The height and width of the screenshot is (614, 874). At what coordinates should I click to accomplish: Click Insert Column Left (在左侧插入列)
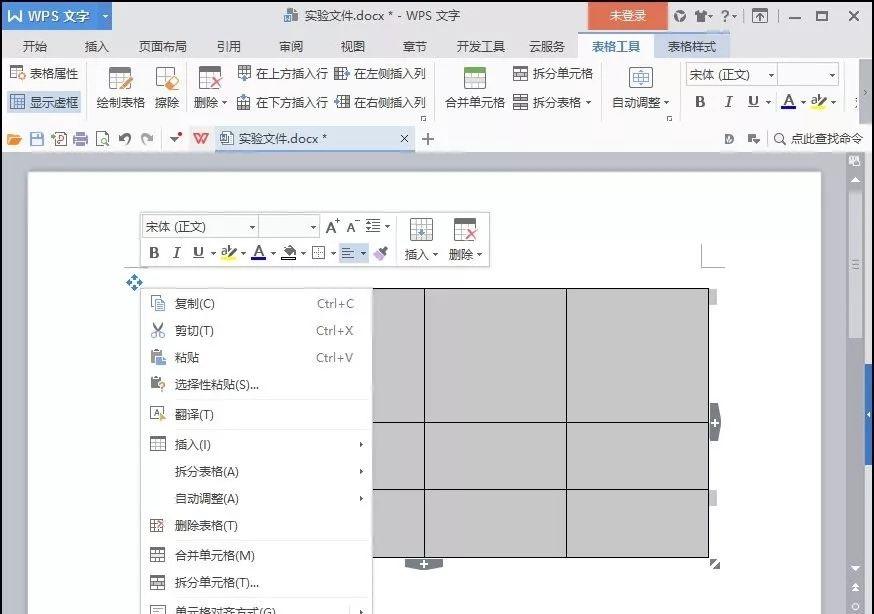[380, 73]
